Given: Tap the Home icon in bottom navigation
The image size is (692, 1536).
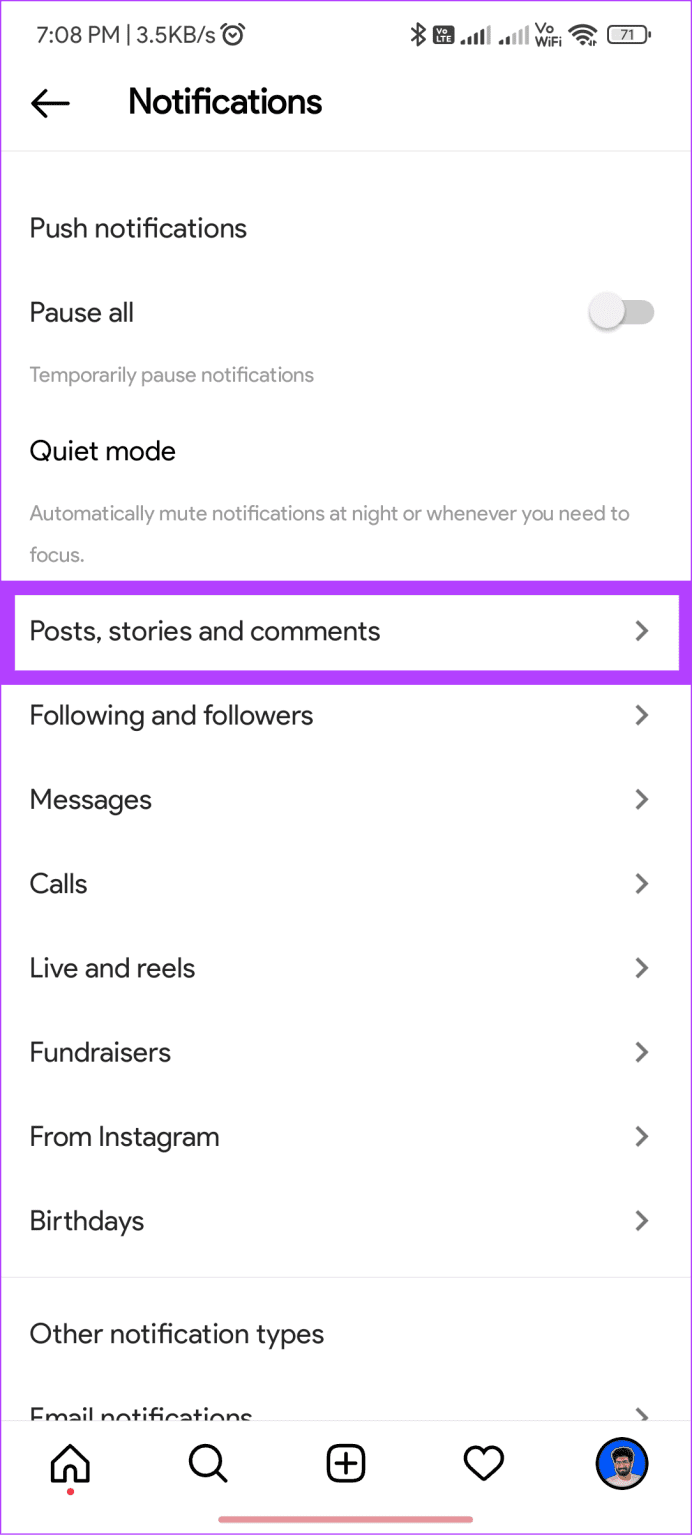Looking at the screenshot, I should click(69, 1463).
